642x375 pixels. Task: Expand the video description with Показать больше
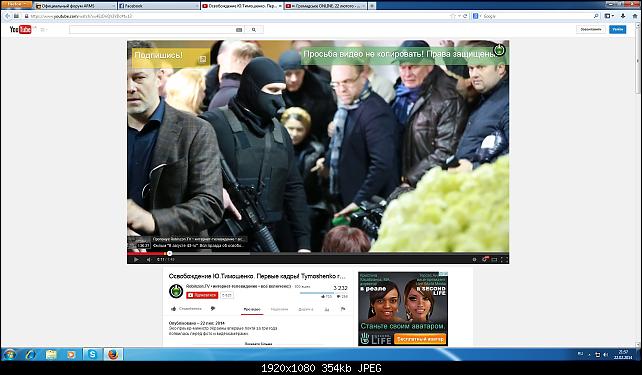258,344
